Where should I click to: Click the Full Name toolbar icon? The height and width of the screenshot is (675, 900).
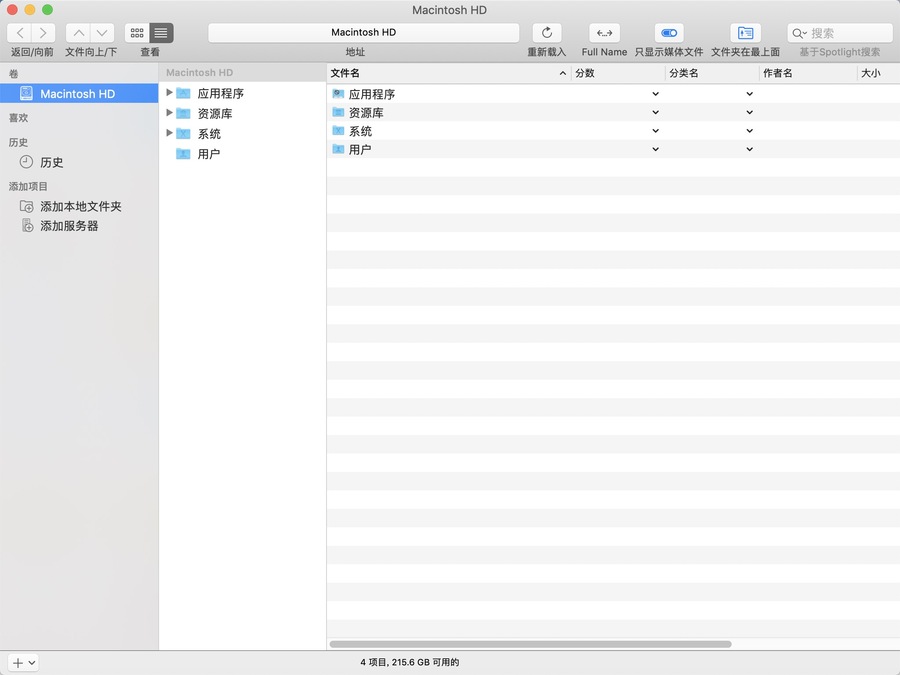(x=604, y=33)
